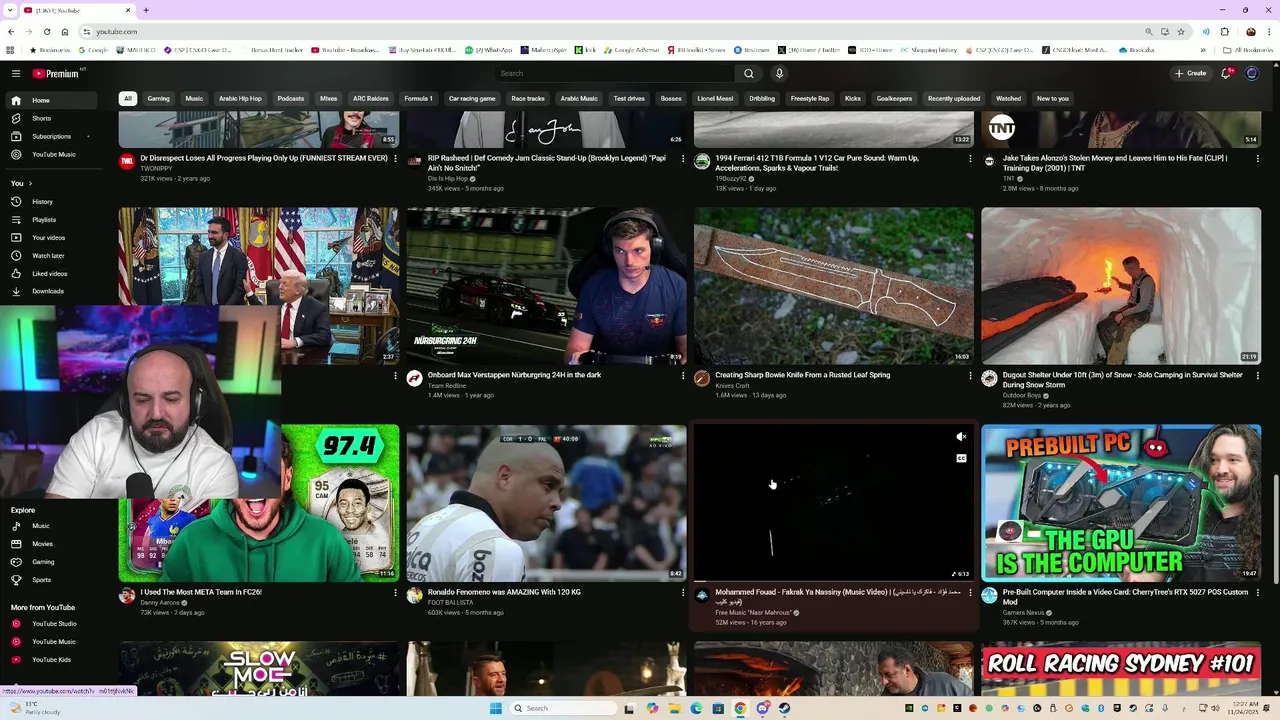This screenshot has height=720, width=1280.
Task: Open Movies under Explore
Action: (x=50, y=544)
